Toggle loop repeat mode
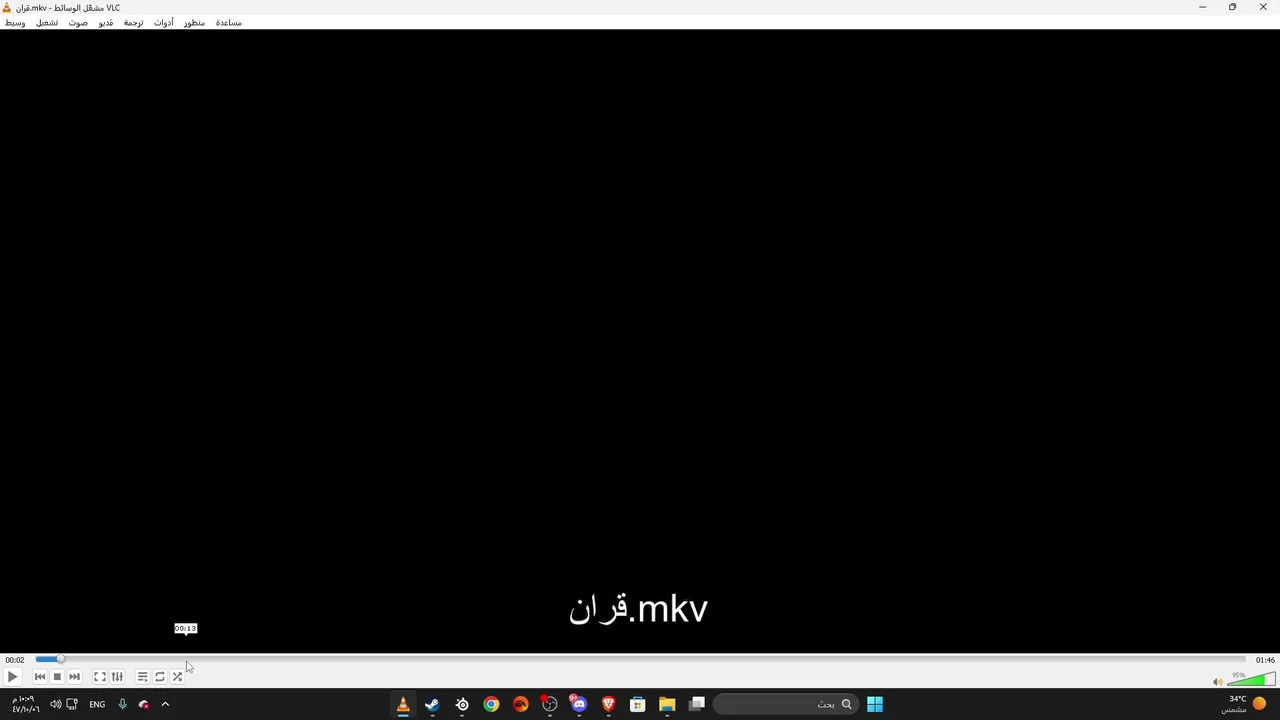This screenshot has height=720, width=1280. pyautogui.click(x=160, y=677)
